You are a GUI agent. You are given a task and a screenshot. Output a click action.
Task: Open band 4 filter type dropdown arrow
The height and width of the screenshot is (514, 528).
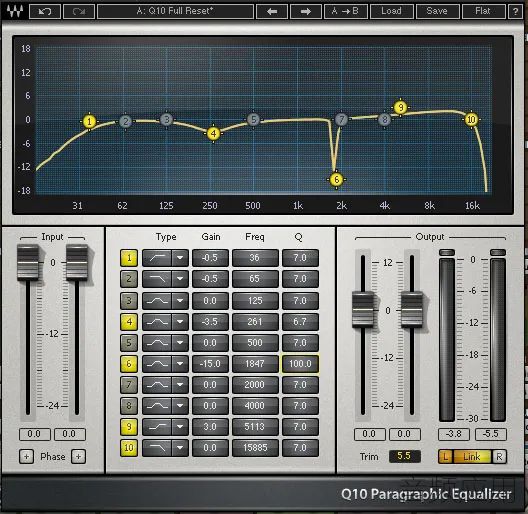[x=180, y=322]
